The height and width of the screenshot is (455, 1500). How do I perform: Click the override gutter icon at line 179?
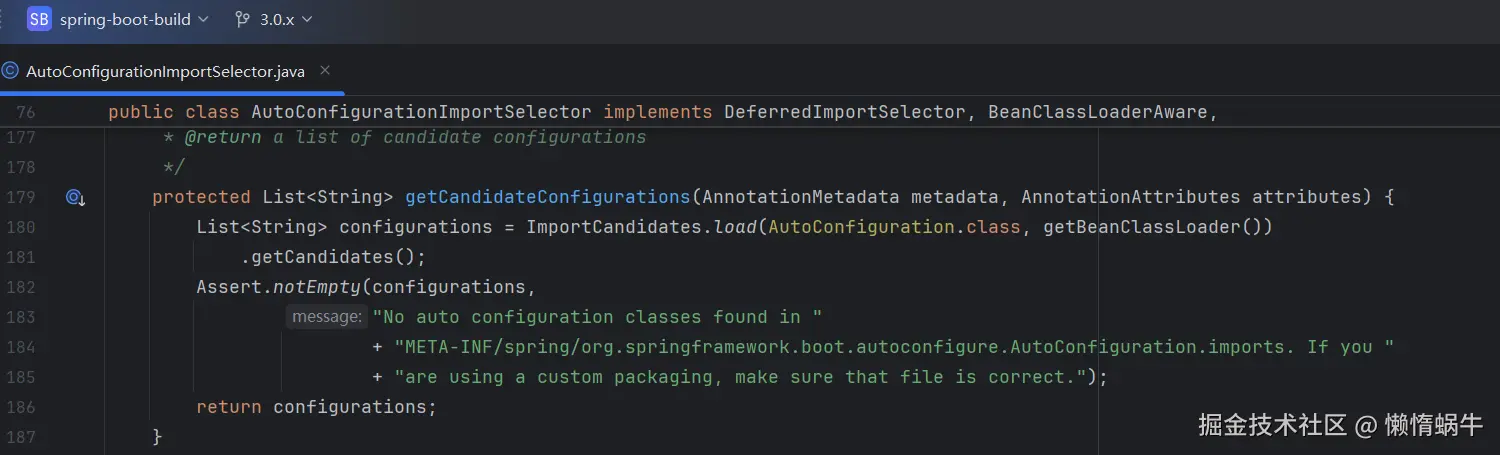point(75,198)
